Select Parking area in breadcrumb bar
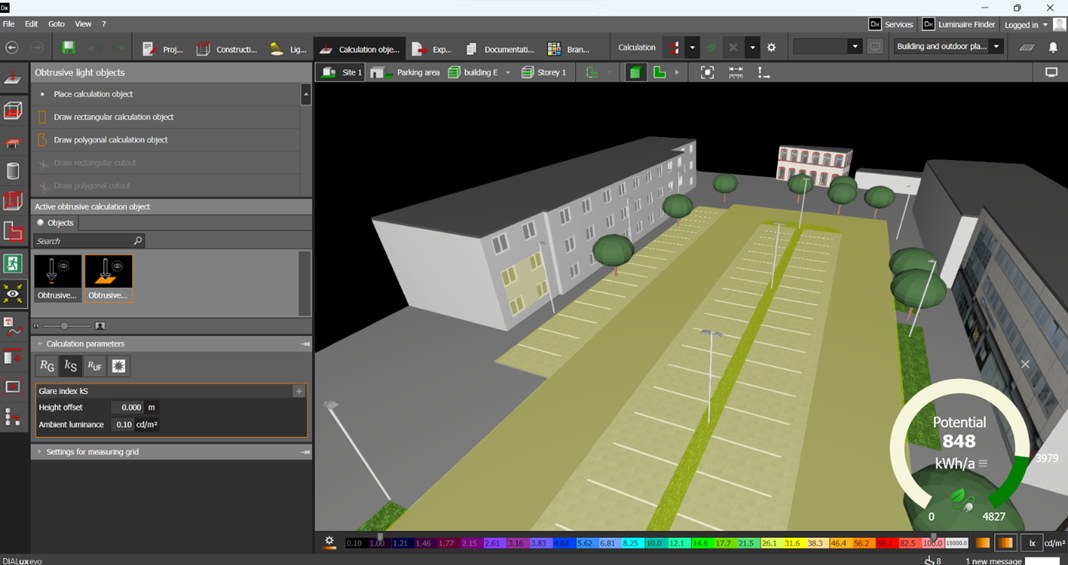The height and width of the screenshot is (565, 1068). pos(405,72)
